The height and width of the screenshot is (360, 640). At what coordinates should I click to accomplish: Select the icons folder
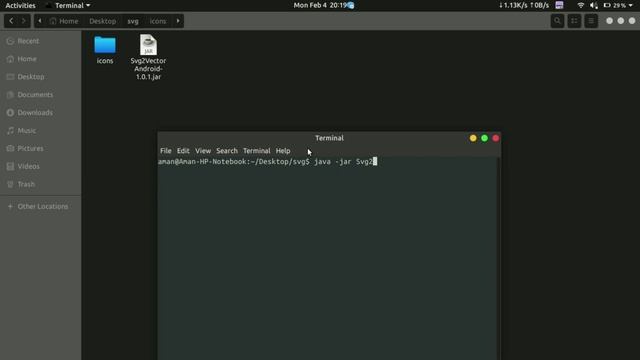105,50
